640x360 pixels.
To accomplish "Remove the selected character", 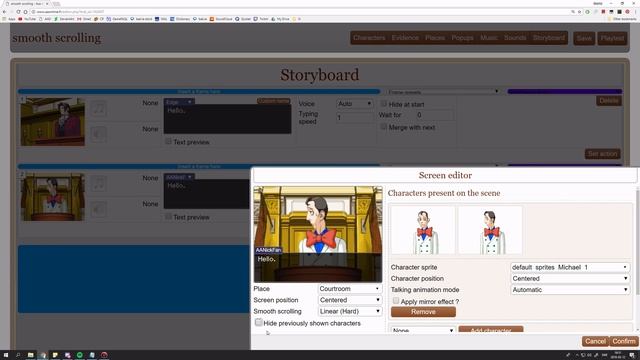I will tap(423, 312).
